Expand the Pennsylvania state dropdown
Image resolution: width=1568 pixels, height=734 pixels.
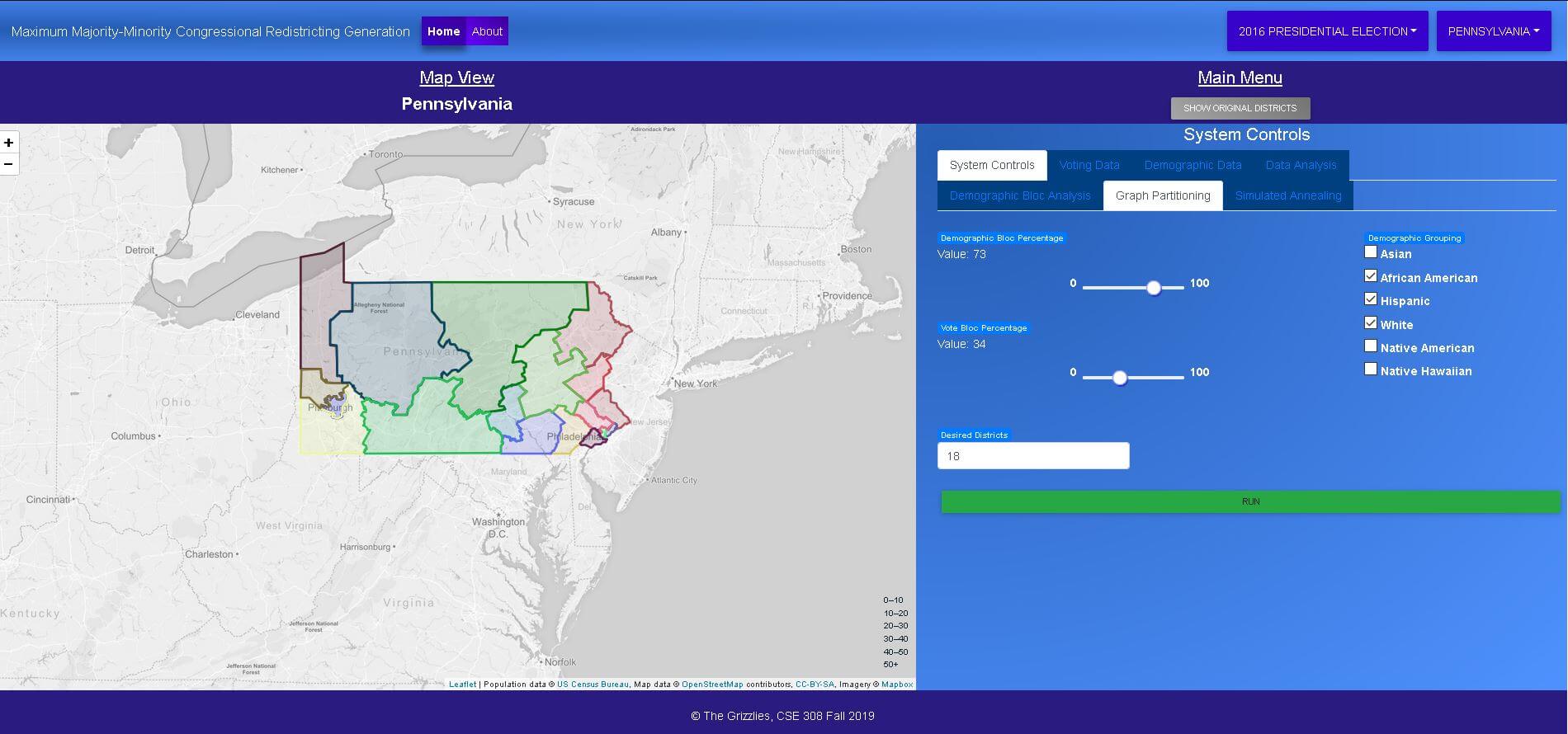1494,31
